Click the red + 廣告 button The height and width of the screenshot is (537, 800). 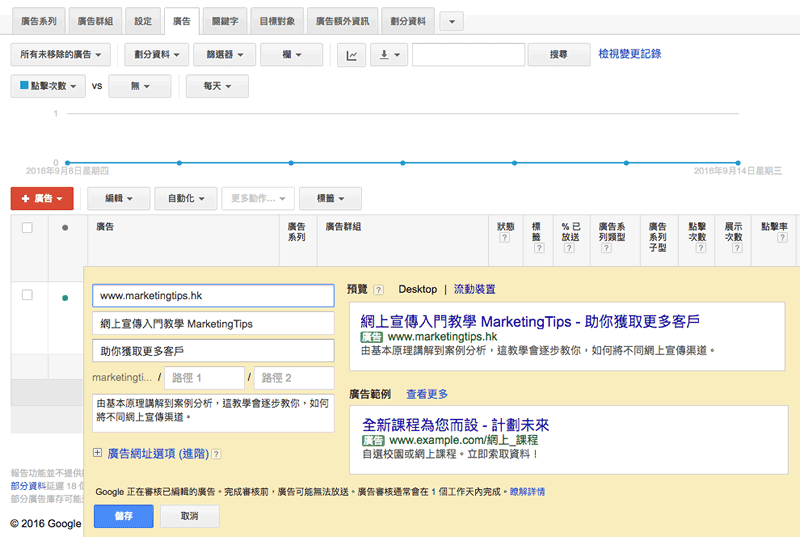point(42,198)
